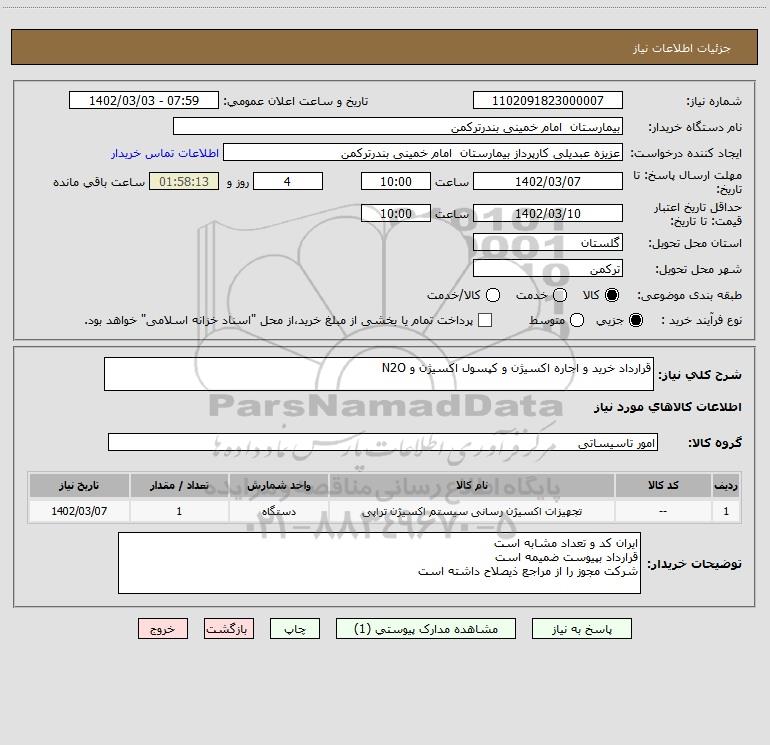This screenshot has width=770, height=745.
Task: Open مشاهده مدارک پیوستی (1) button
Action: coord(426,629)
